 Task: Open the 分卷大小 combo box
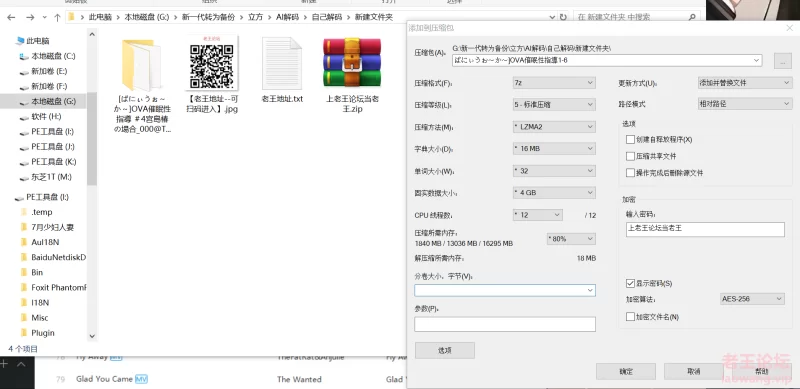[505, 290]
